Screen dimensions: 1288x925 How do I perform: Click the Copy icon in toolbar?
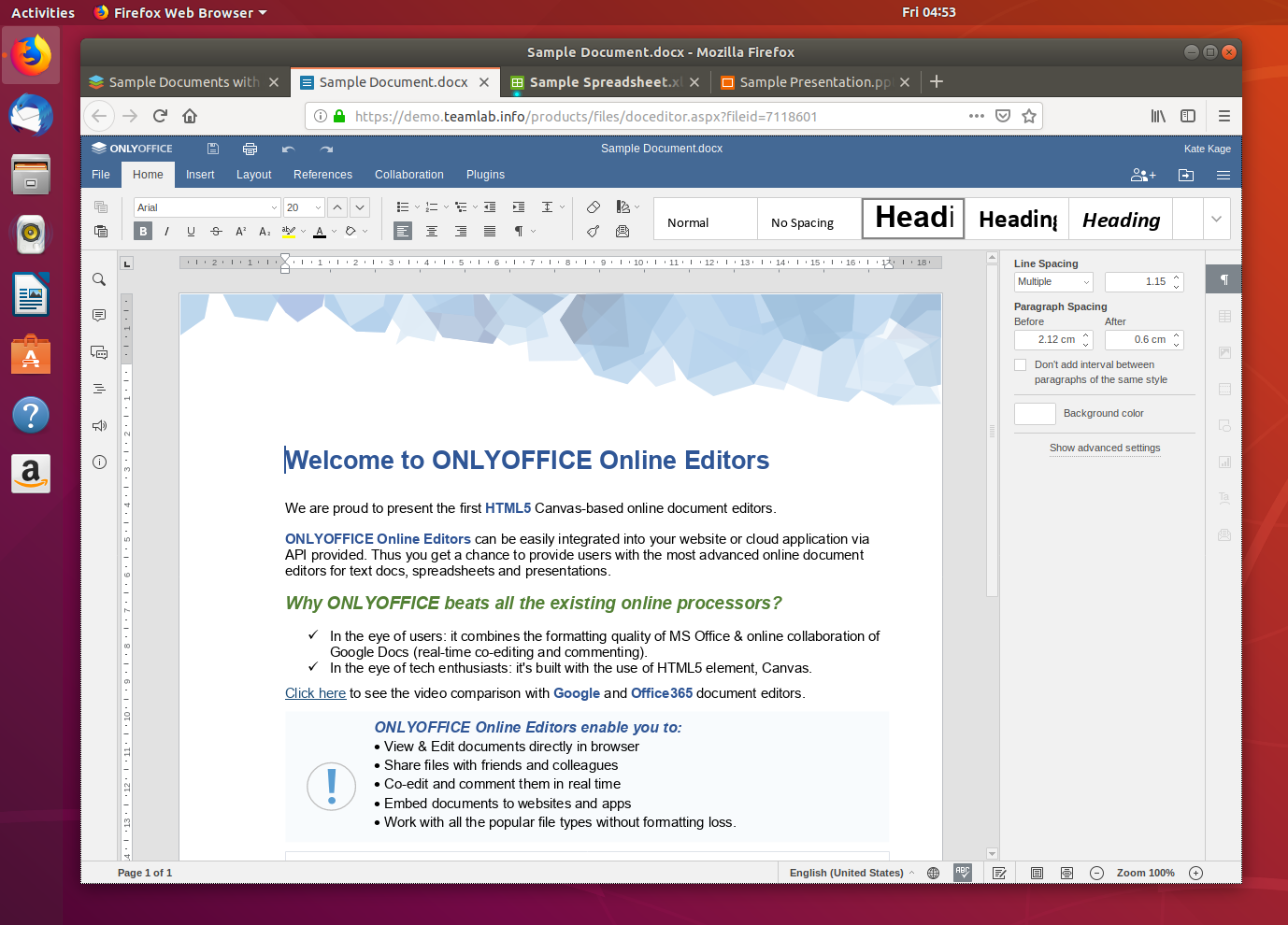pyautogui.click(x=101, y=206)
